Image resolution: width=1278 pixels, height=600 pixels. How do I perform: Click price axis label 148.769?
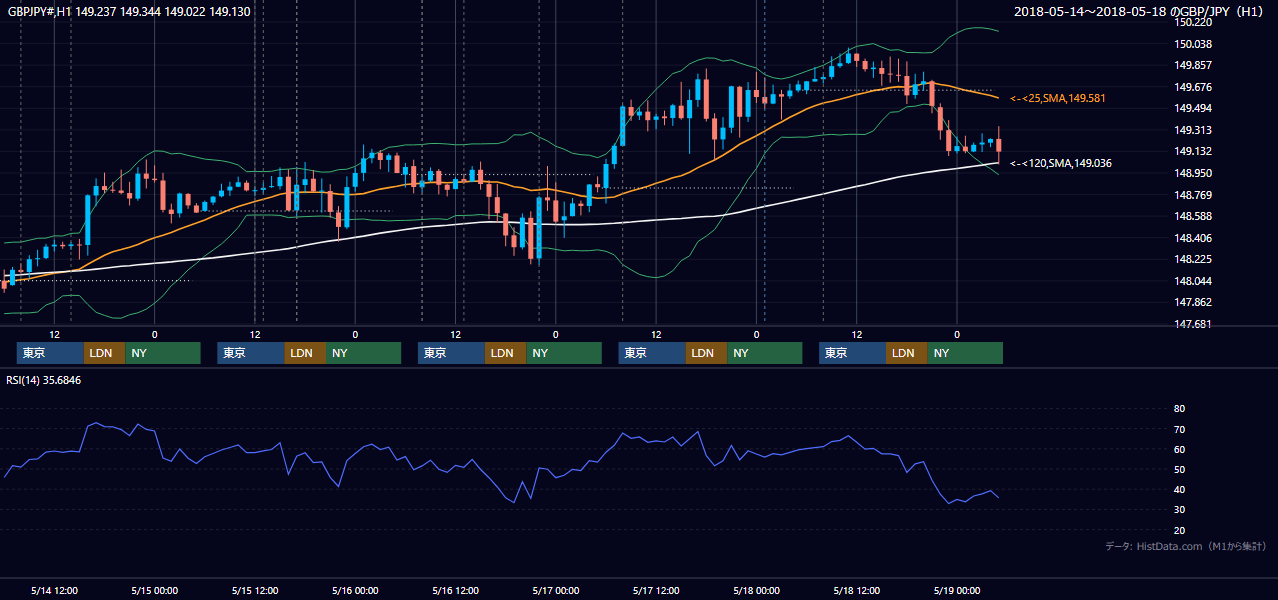[x=1195, y=195]
